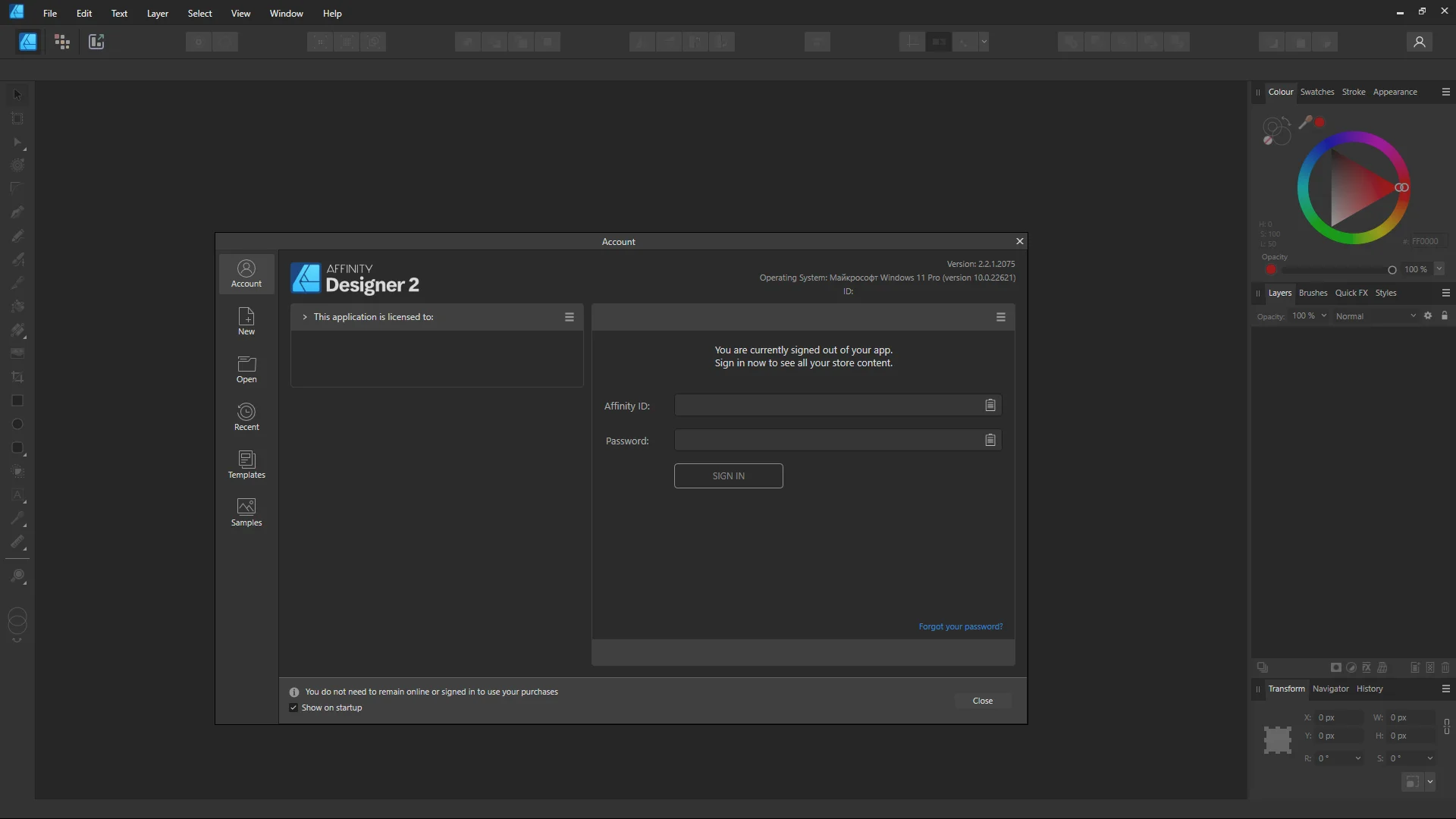Image resolution: width=1456 pixels, height=819 pixels.
Task: Click Forgot your password link
Action: [960, 626]
